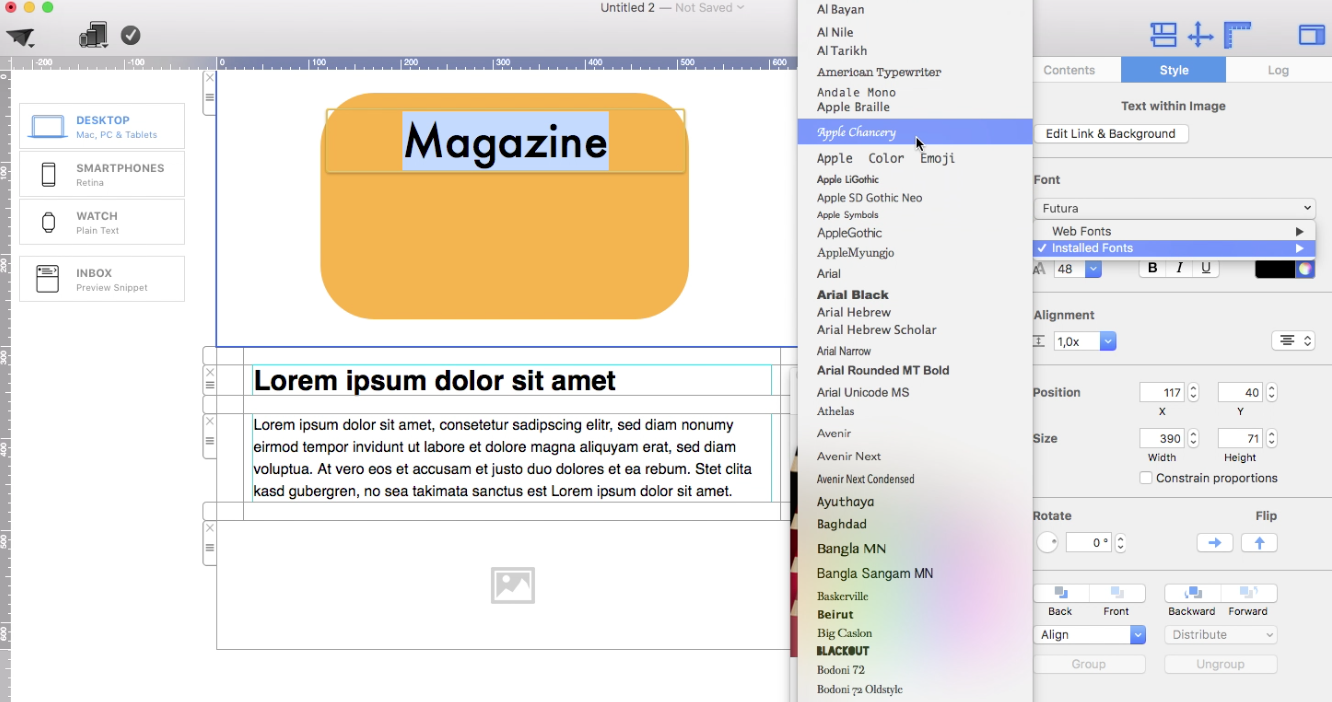This screenshot has height=702, width=1332.
Task: Toggle the ruler icon in the top toolbar
Action: (1237, 34)
